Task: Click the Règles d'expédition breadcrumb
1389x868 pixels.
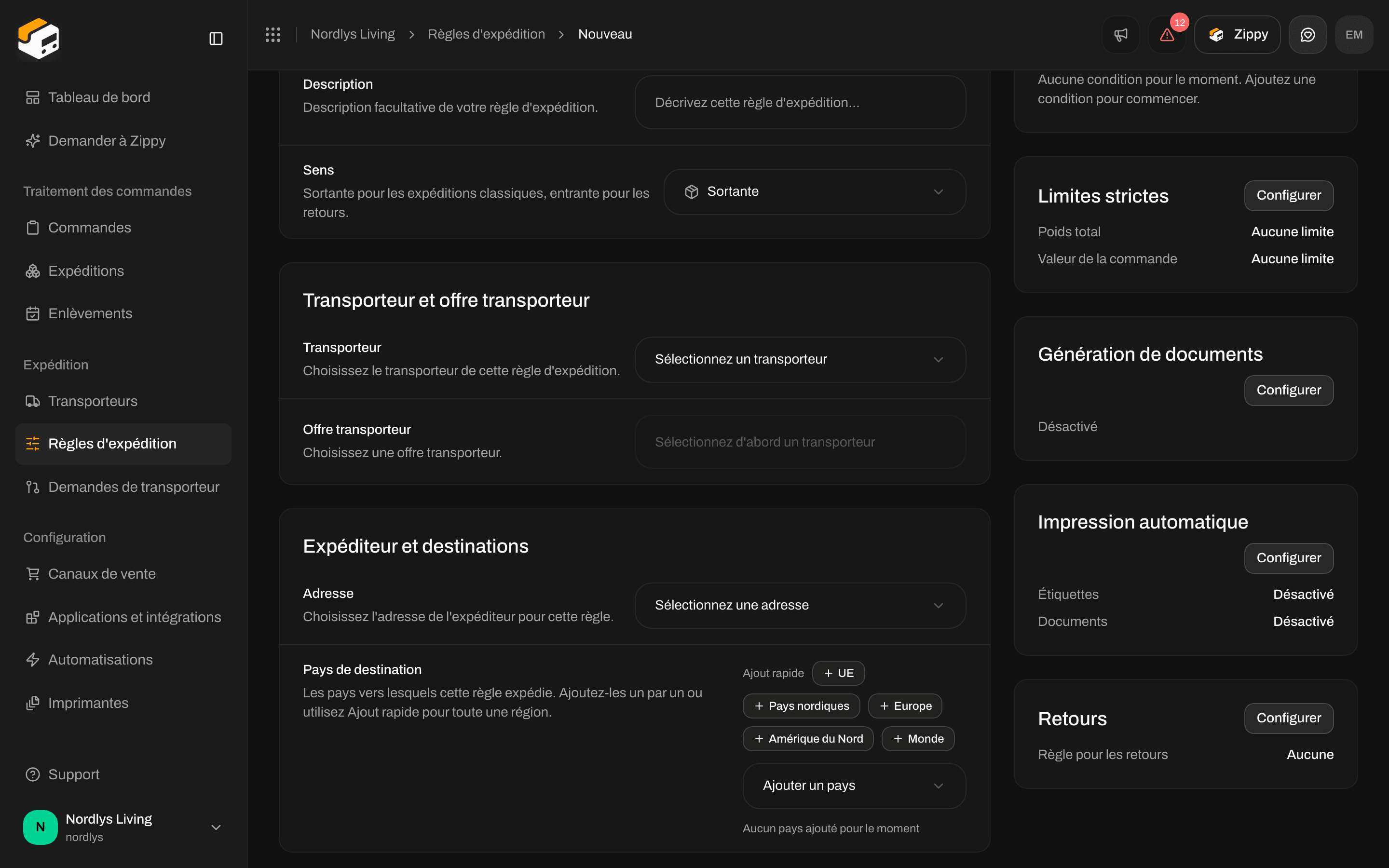Action: [x=486, y=34]
